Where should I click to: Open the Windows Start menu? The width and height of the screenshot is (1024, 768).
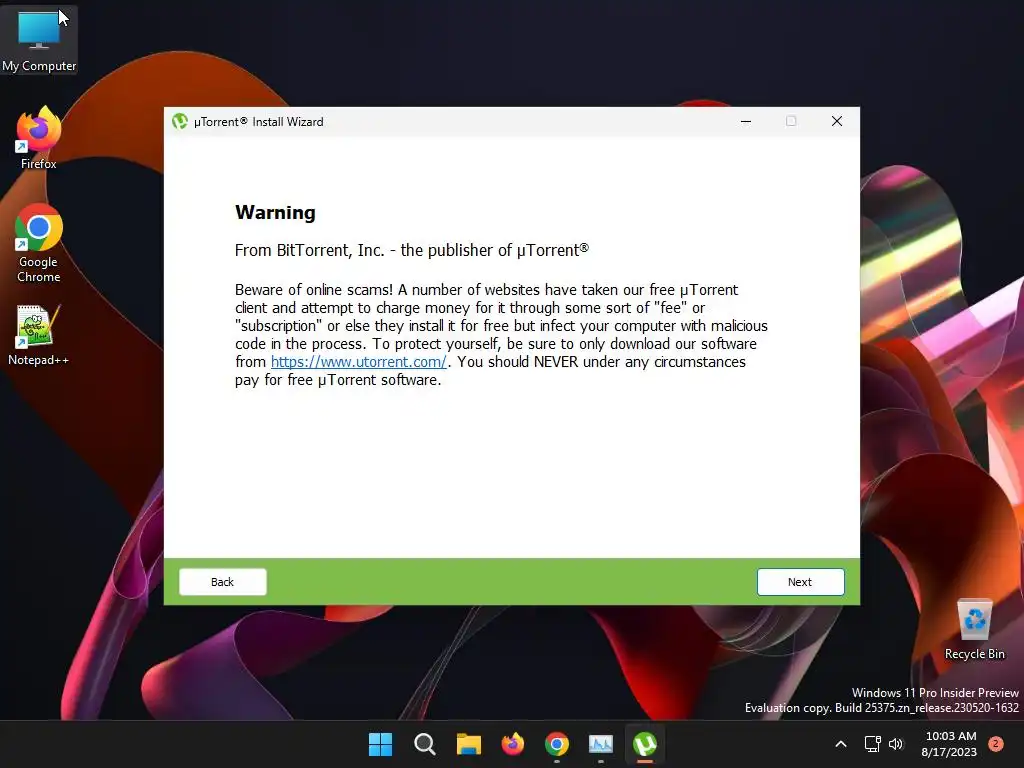click(380, 744)
